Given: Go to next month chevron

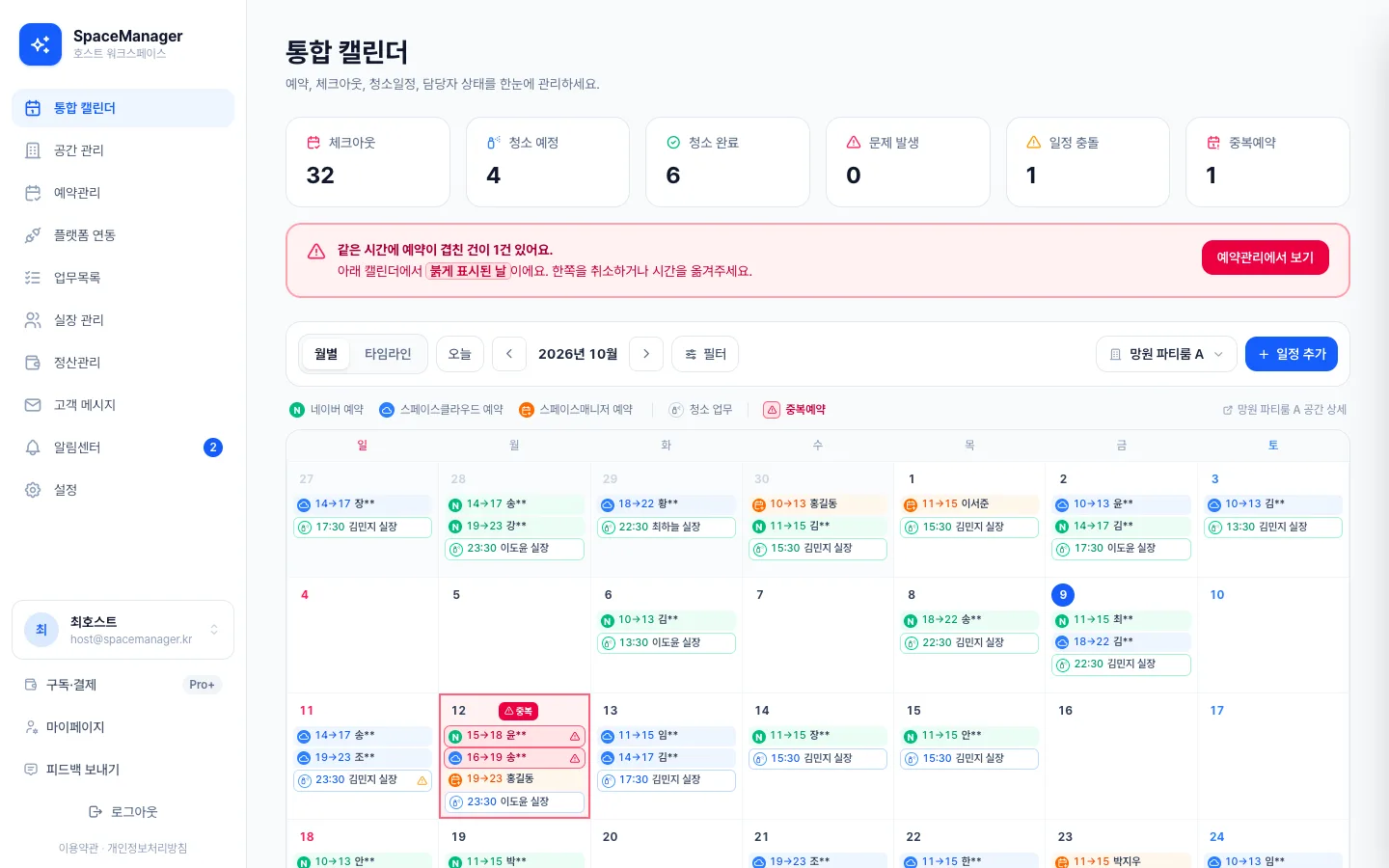Looking at the screenshot, I should coord(646,354).
